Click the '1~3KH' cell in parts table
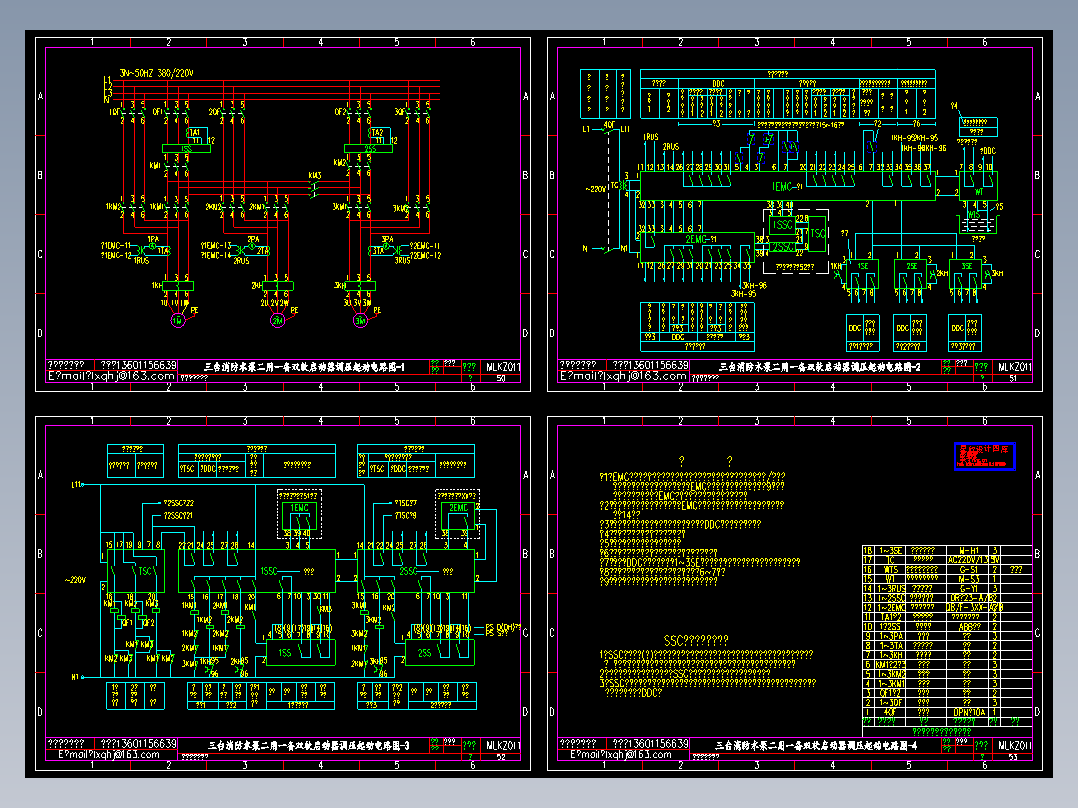 (891, 656)
